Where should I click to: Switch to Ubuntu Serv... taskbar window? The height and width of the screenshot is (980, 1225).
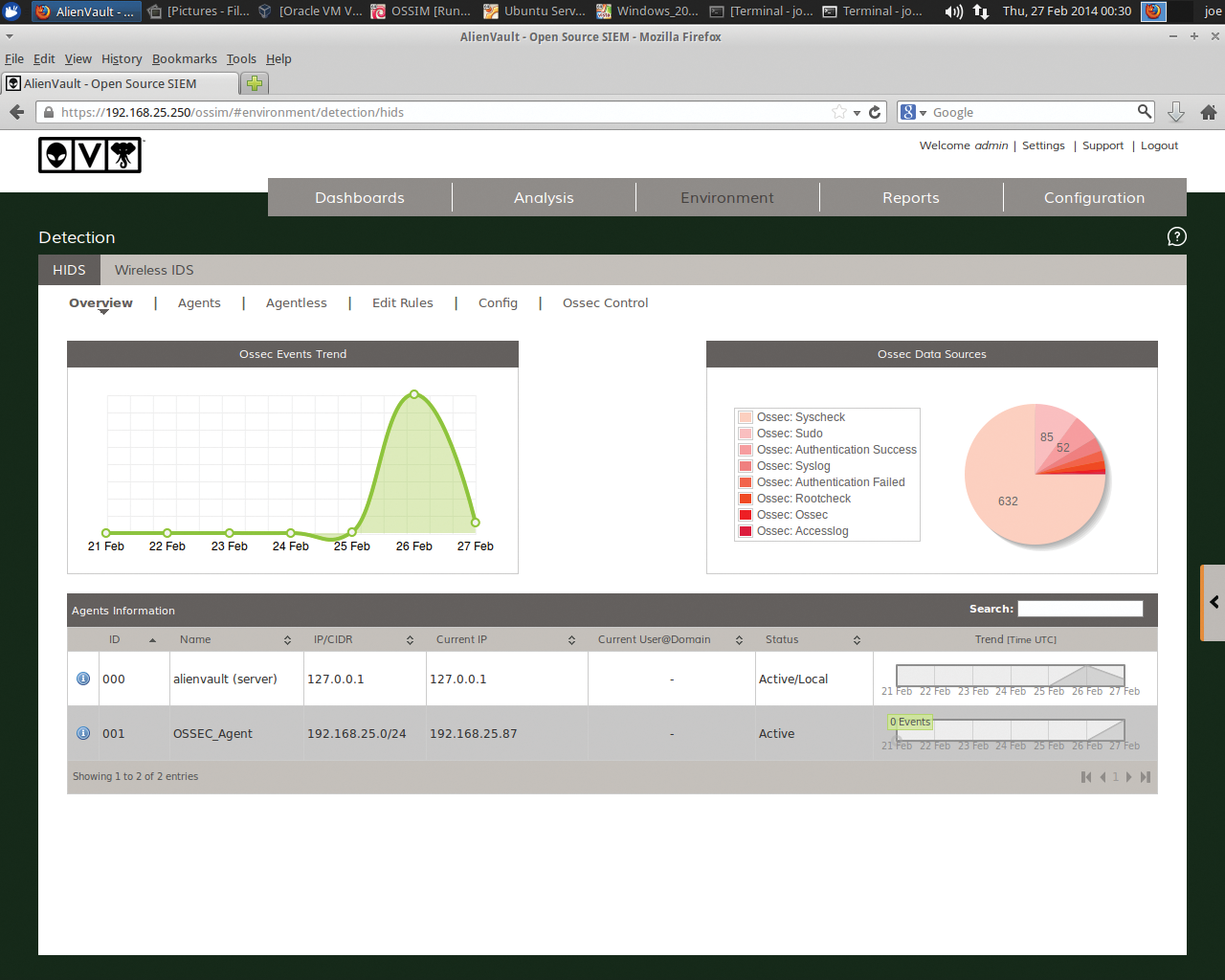click(x=535, y=11)
